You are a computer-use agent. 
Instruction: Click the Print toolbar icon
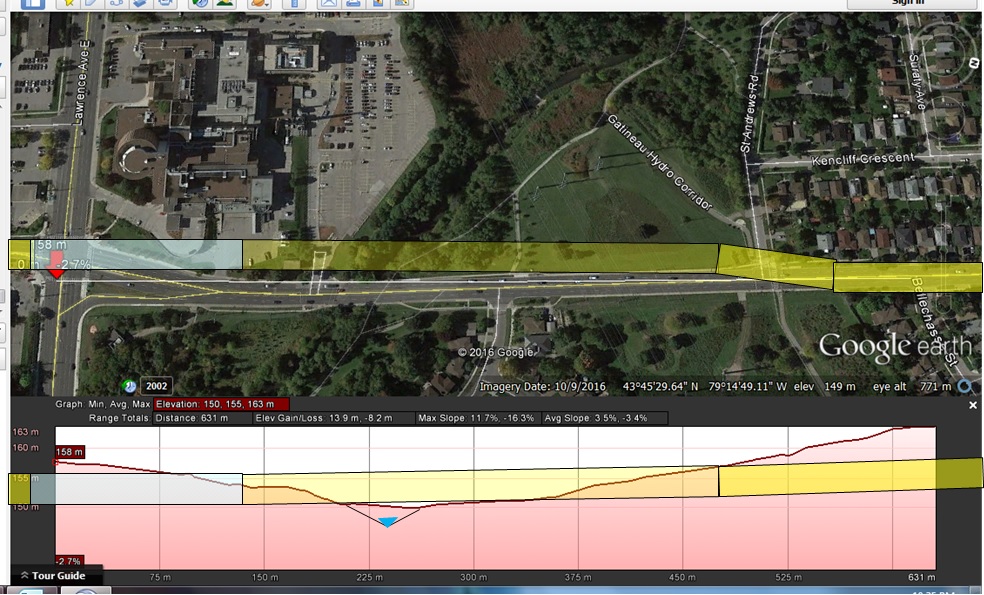353,3
